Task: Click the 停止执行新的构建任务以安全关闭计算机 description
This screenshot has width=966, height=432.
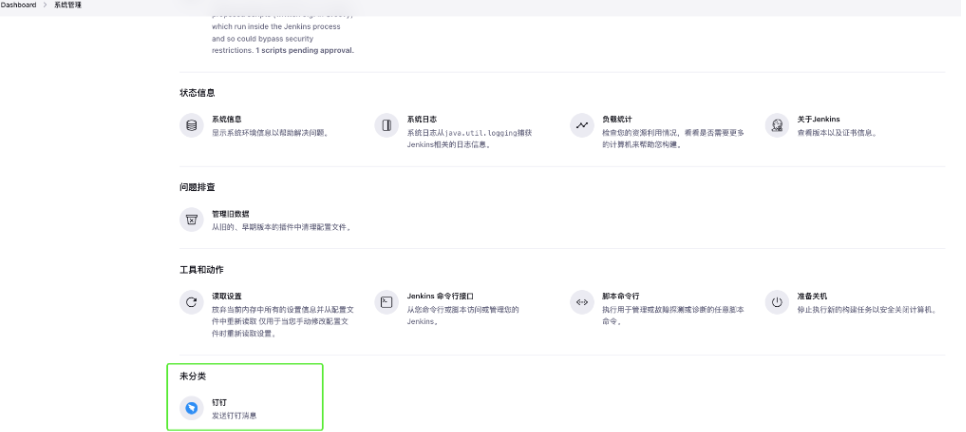Action: pyautogui.click(x=868, y=309)
